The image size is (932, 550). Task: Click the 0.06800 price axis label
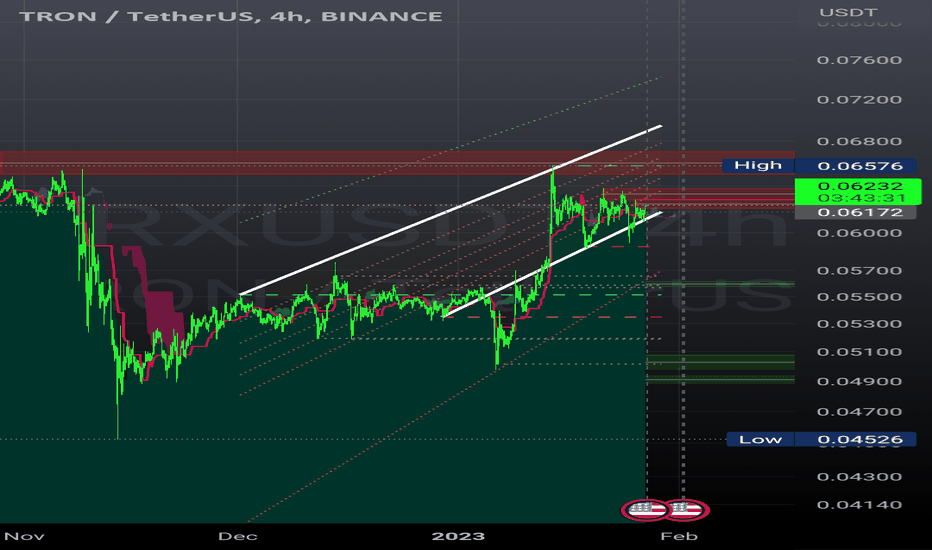[x=859, y=142]
